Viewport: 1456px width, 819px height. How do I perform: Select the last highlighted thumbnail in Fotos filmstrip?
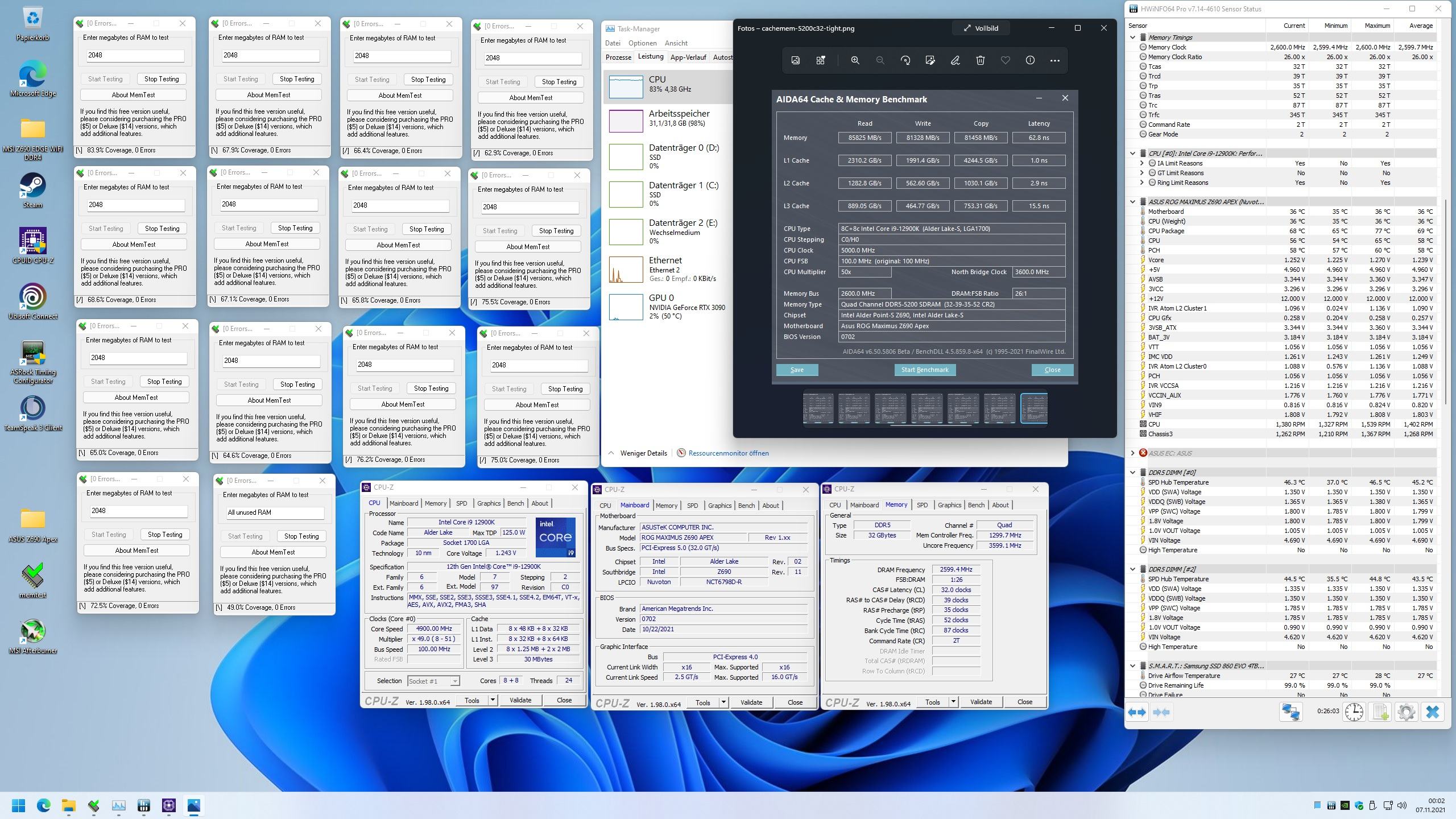click(x=1033, y=408)
